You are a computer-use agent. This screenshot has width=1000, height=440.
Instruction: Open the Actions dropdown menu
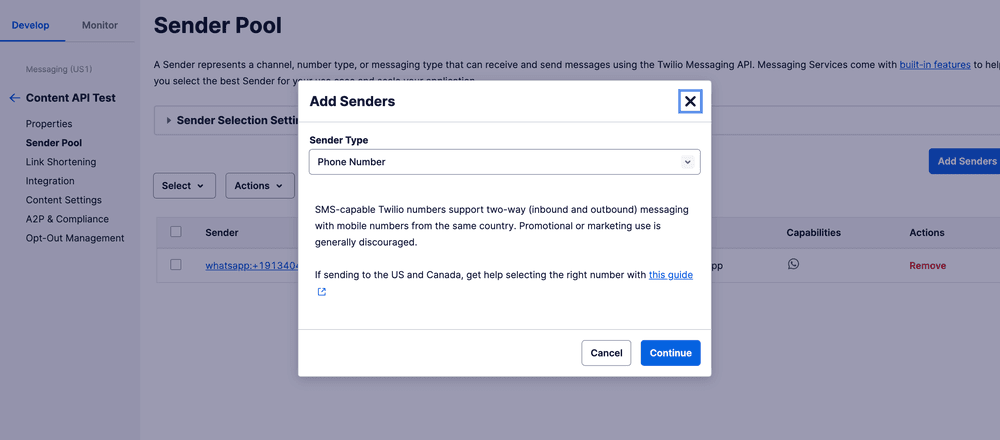coord(259,185)
